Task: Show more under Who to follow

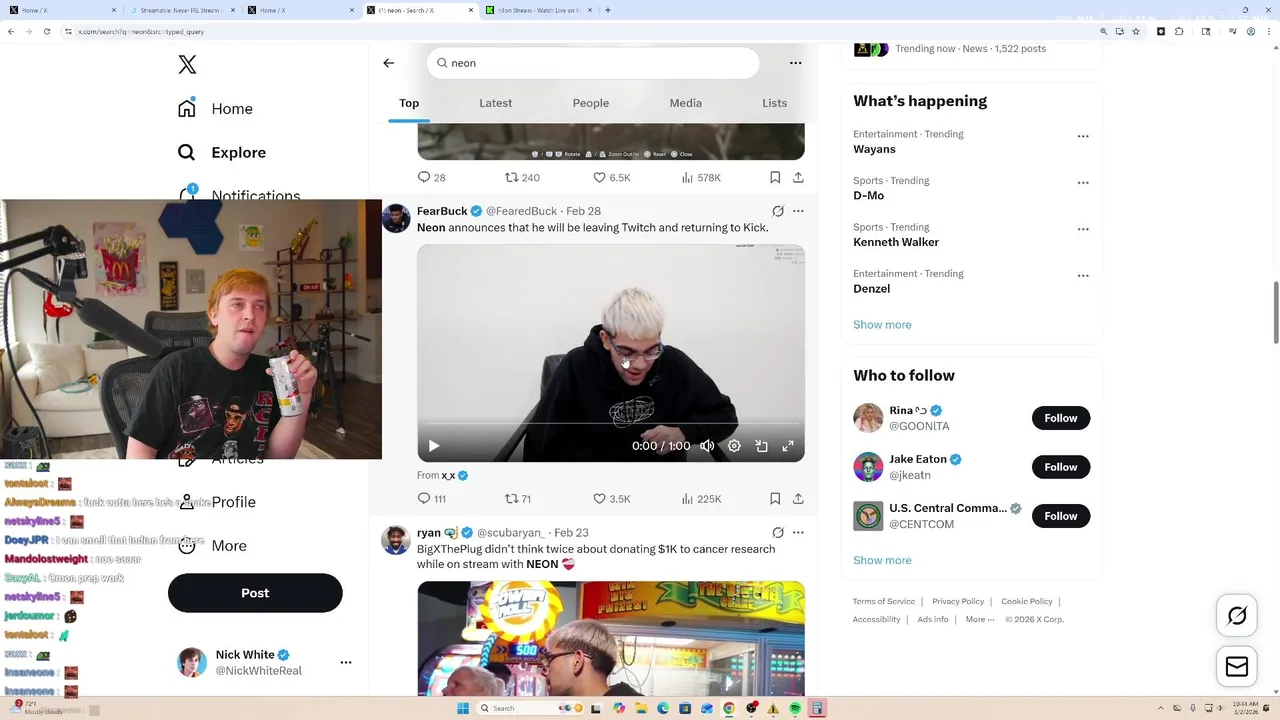Action: (x=882, y=561)
